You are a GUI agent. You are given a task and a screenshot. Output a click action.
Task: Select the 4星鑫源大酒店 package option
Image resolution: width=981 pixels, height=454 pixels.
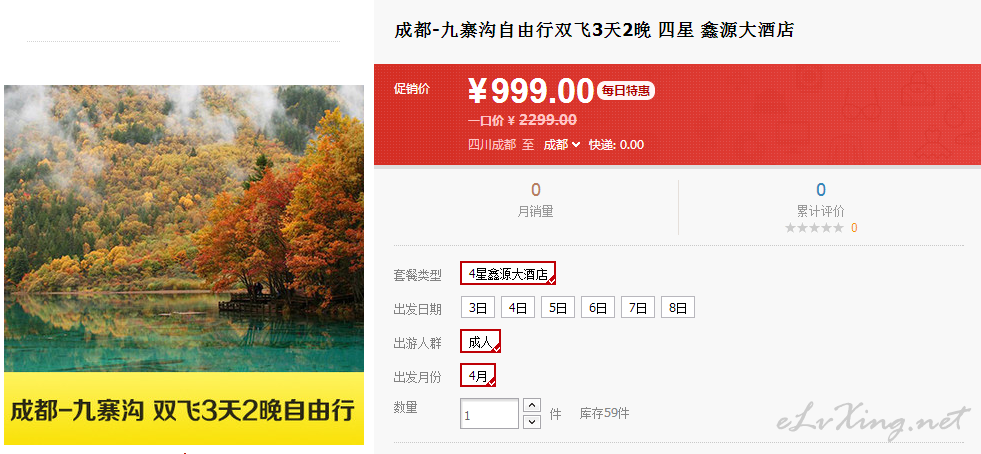(508, 273)
